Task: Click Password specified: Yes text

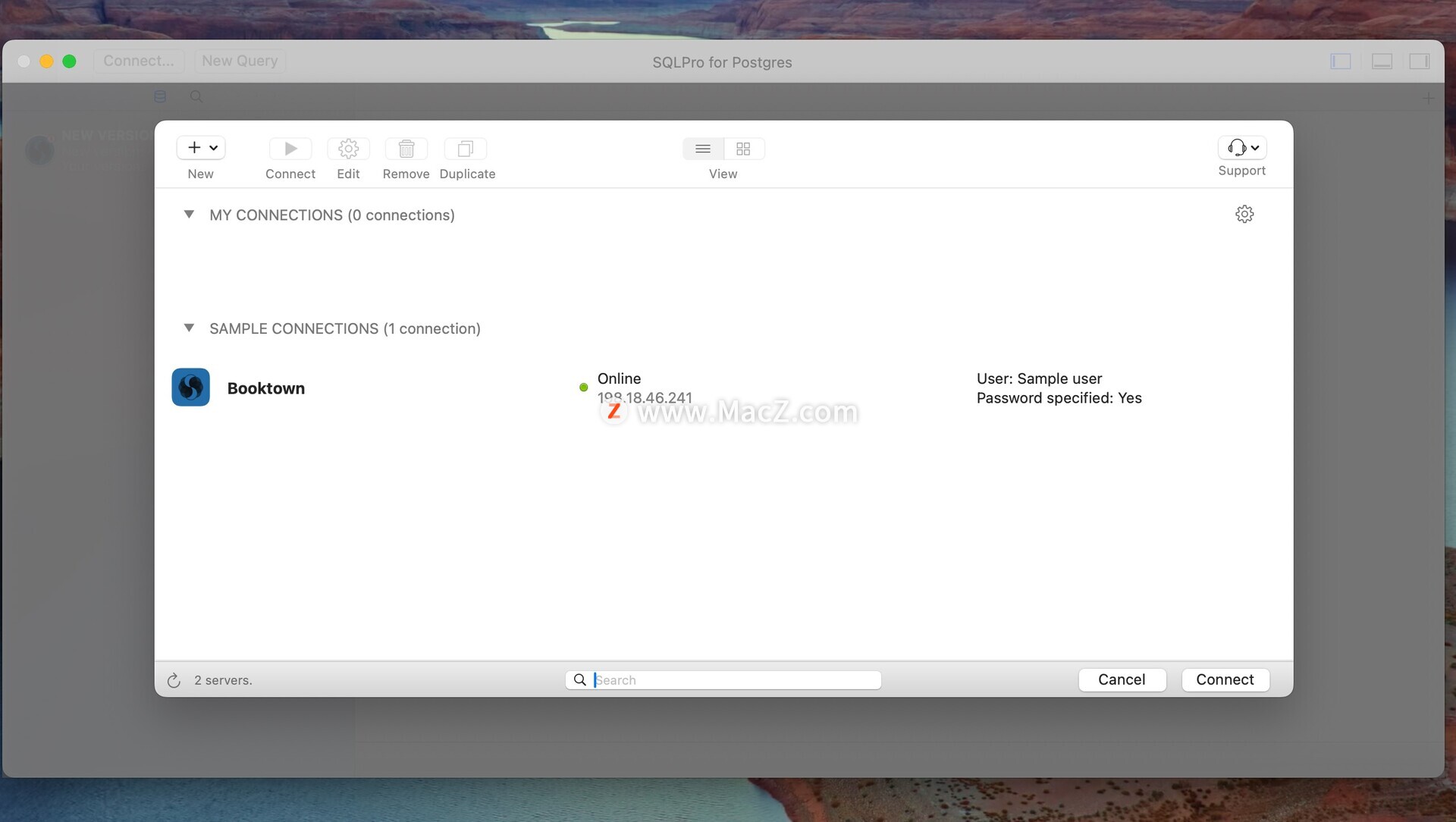Action: click(1059, 398)
